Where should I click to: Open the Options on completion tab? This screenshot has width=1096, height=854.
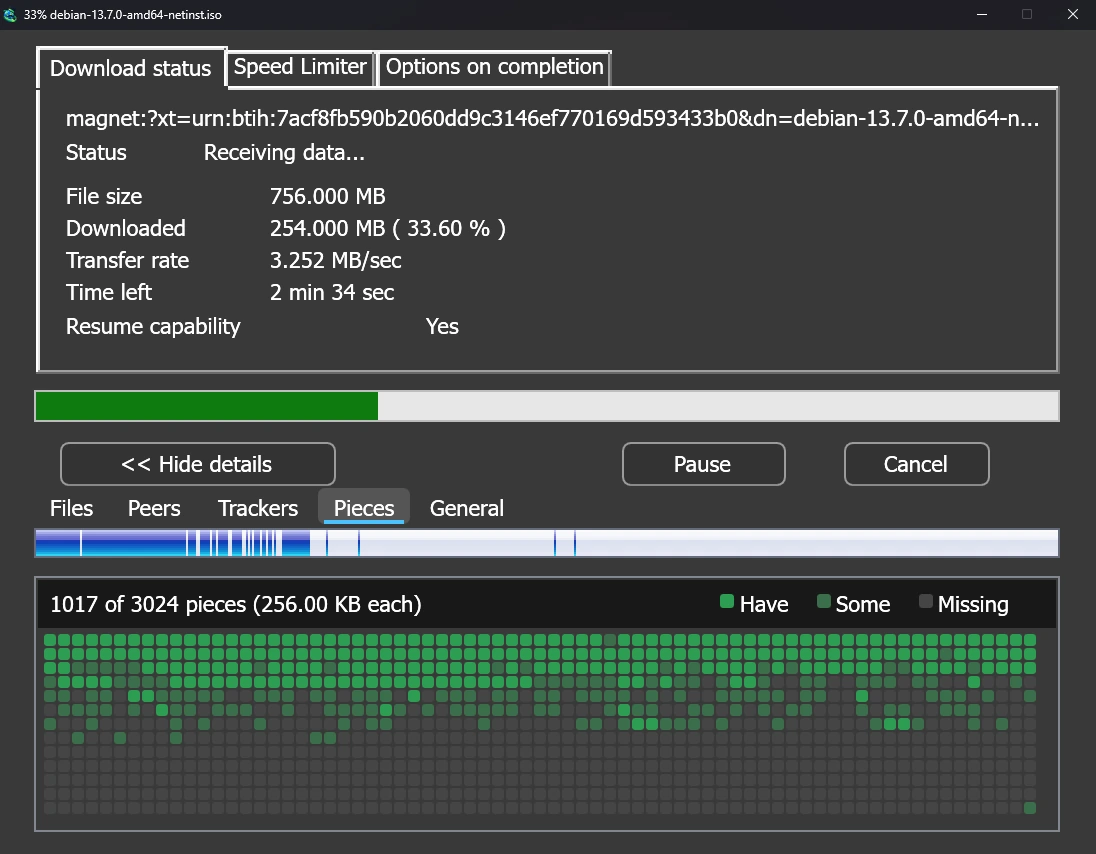pyautogui.click(x=494, y=67)
